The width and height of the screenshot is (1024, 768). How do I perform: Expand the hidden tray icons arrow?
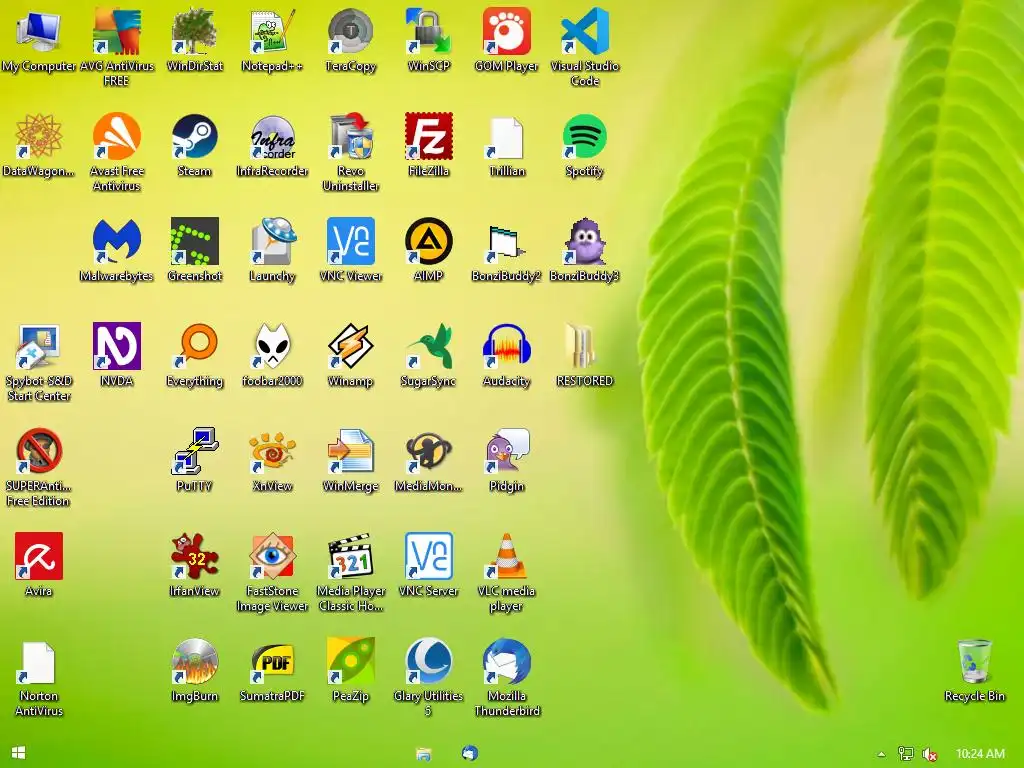(881, 754)
